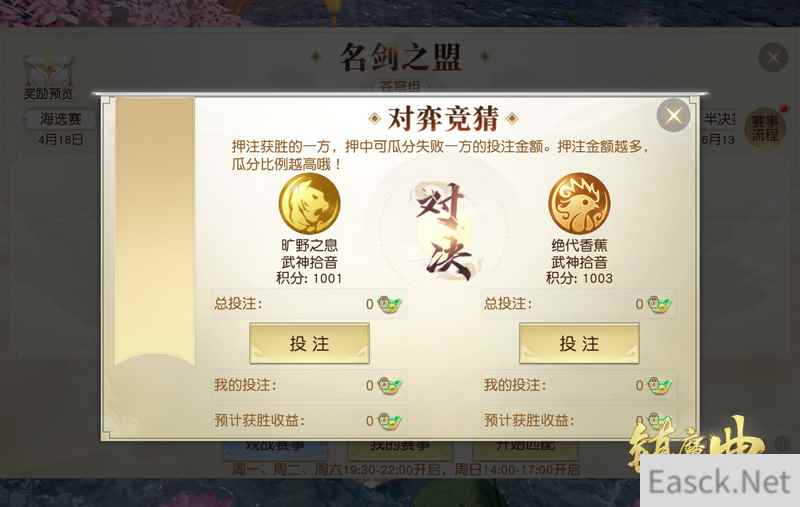Click ingot icon beside right 总投注

pos(660,305)
